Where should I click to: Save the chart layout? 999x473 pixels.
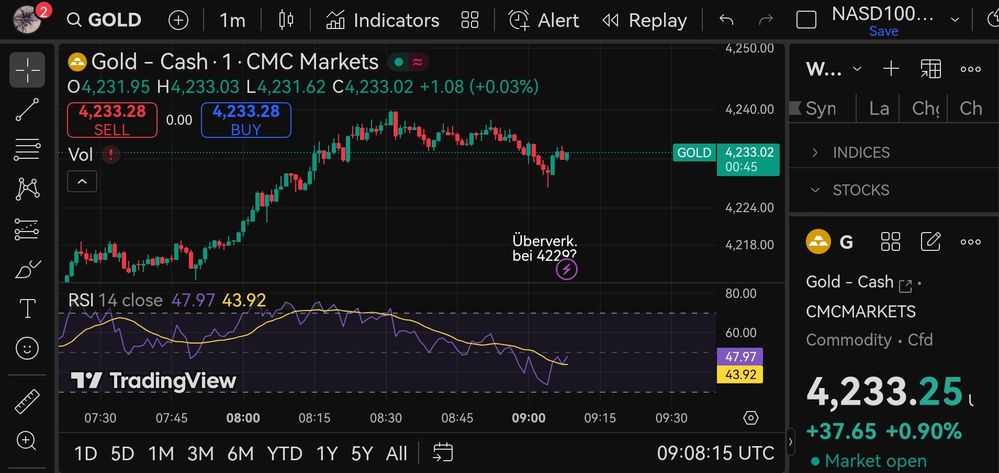click(884, 31)
